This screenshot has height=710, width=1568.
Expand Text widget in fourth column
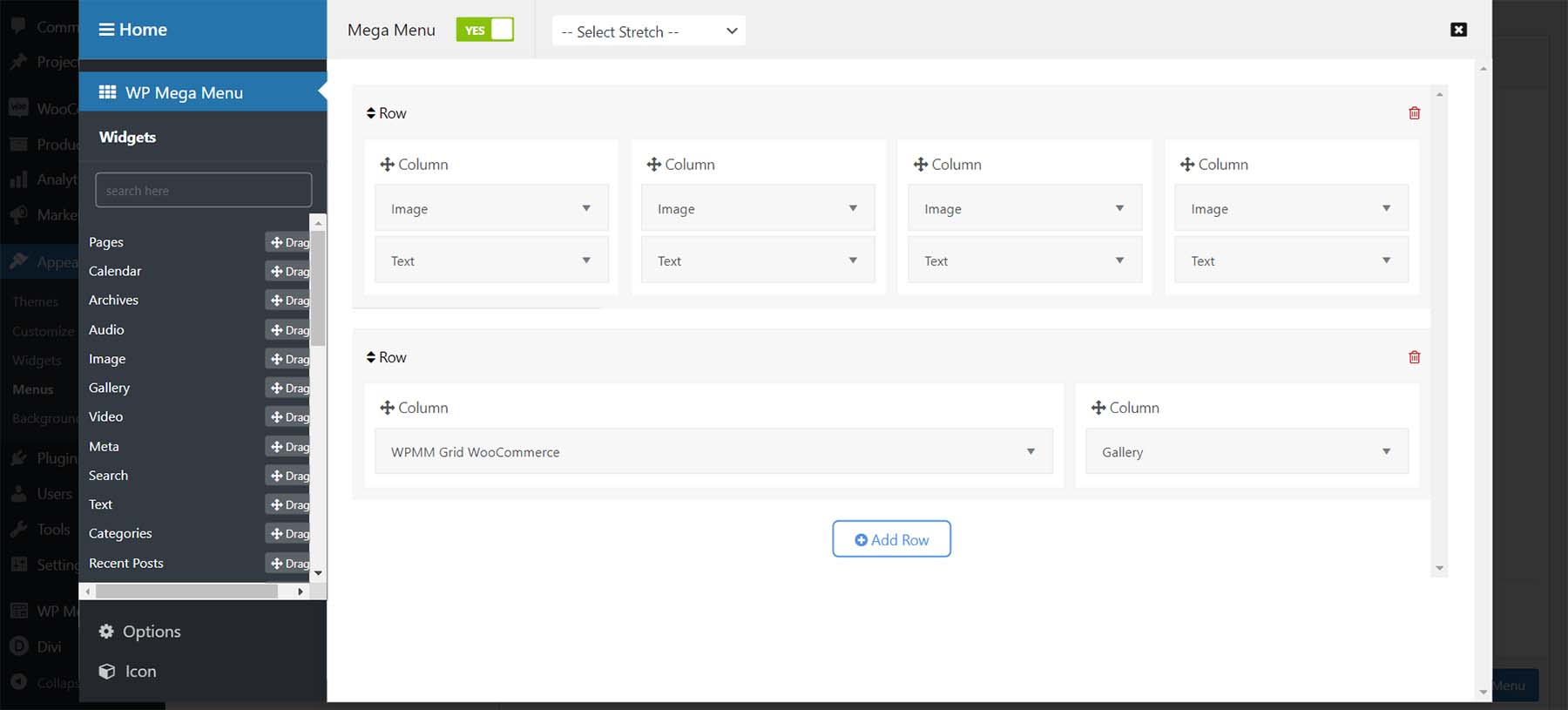click(1386, 260)
